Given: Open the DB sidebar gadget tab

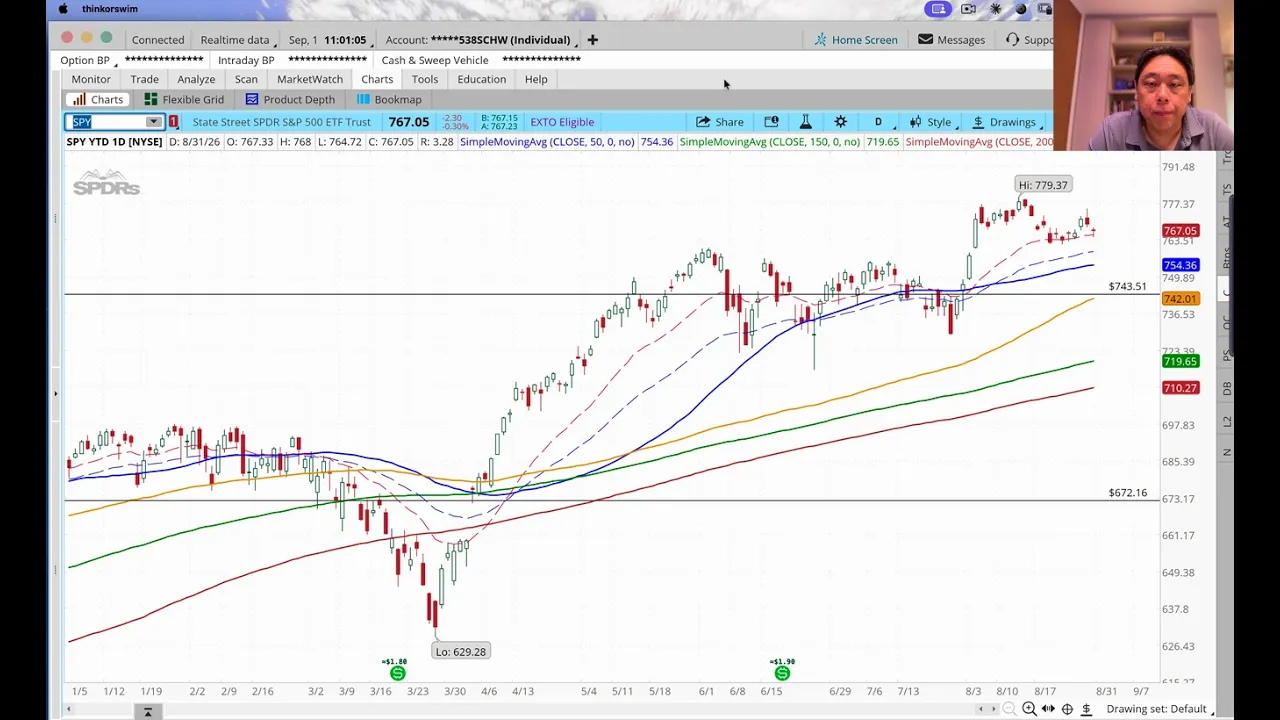Looking at the screenshot, I should click(1227, 389).
